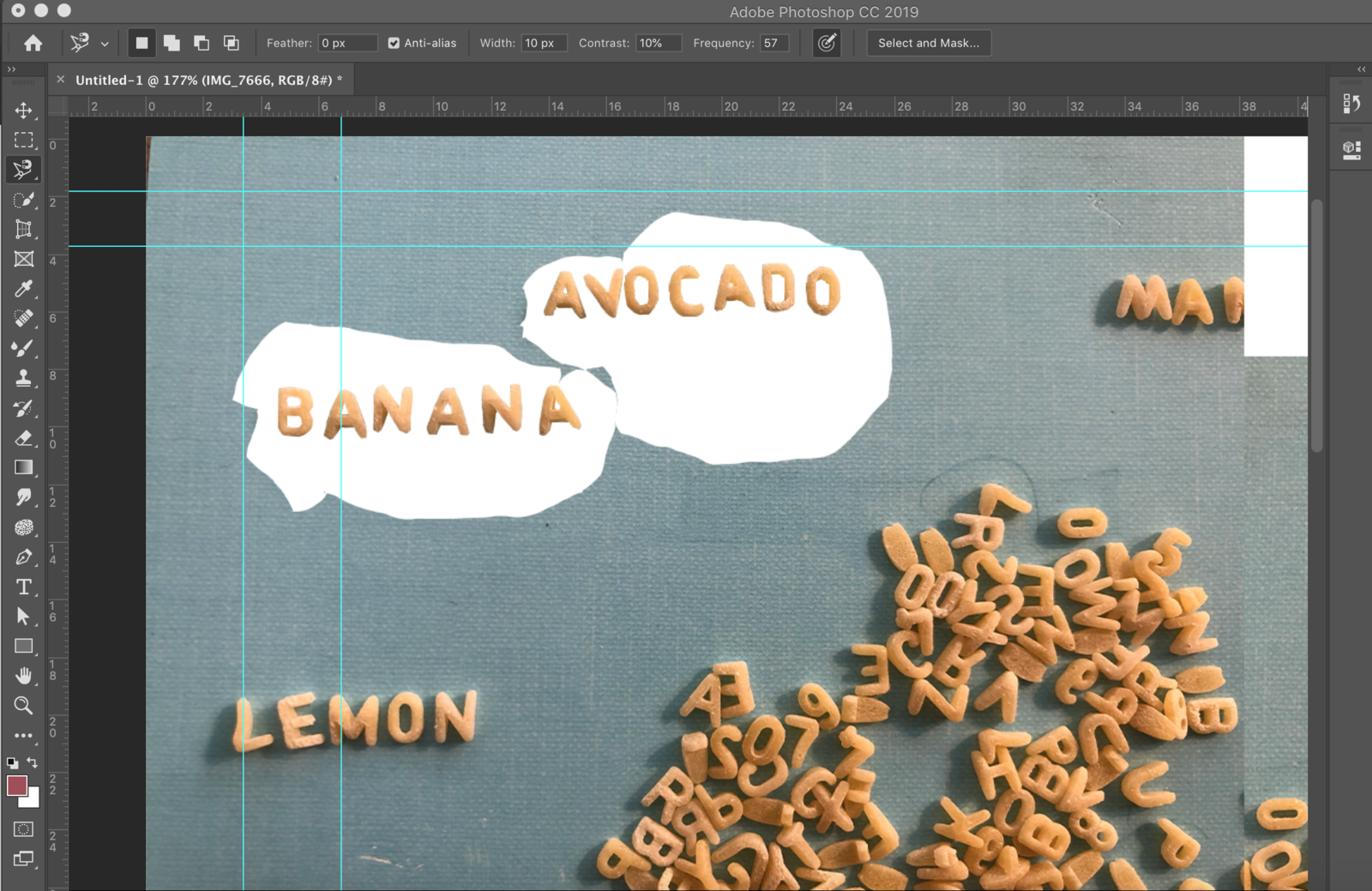
Task: Select the Path Selection arrow tool
Action: point(24,616)
